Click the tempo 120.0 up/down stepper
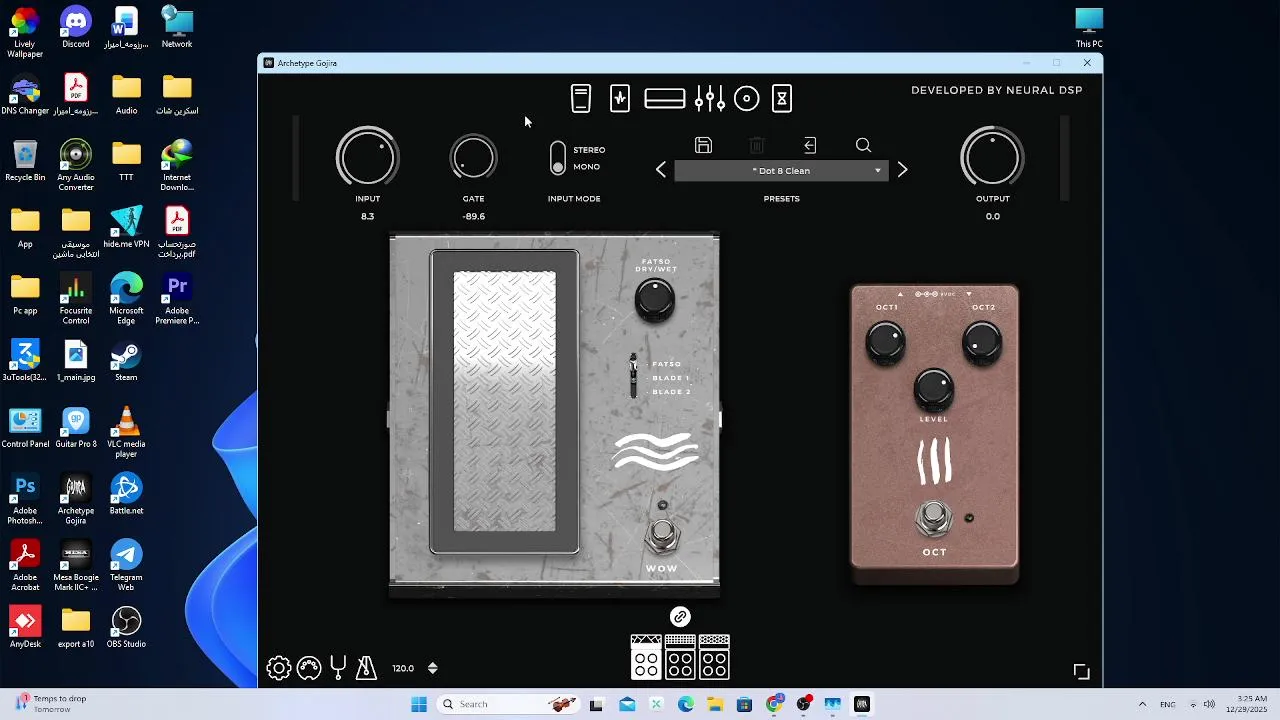This screenshot has height=720, width=1280. click(432, 668)
